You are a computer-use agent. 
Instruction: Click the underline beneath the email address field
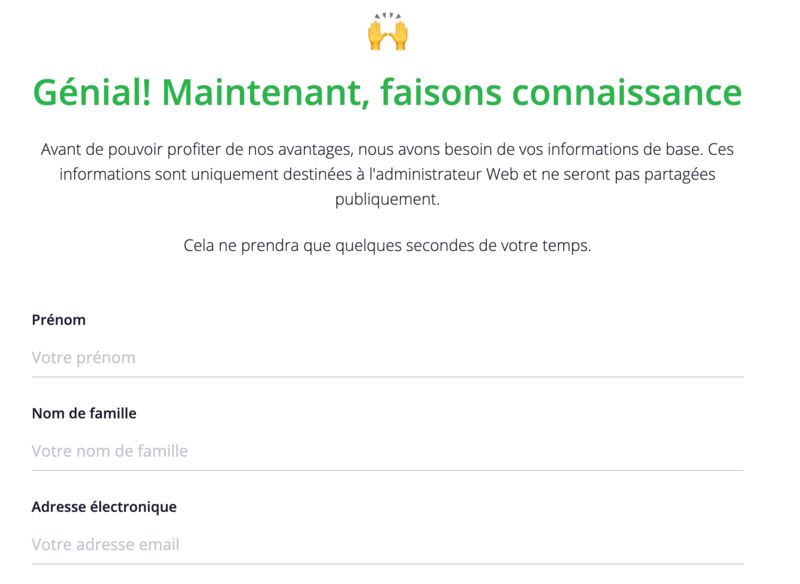point(387,564)
